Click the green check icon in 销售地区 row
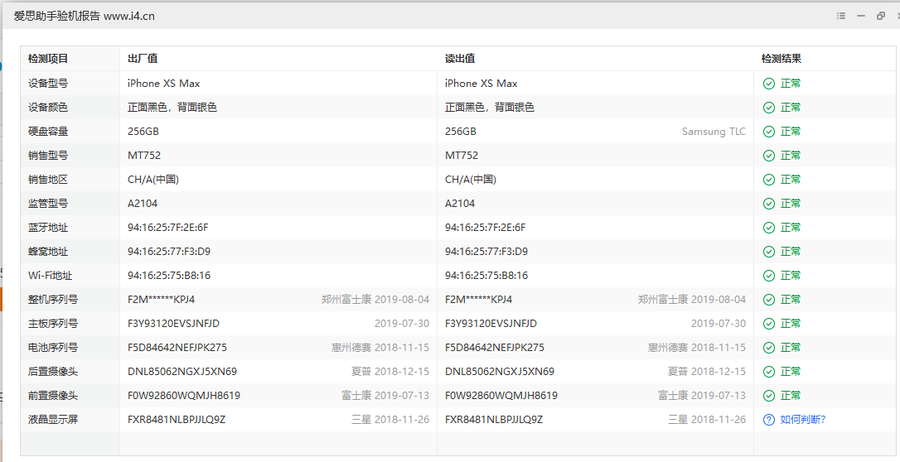Viewport: 900px width, 462px height. (x=769, y=180)
